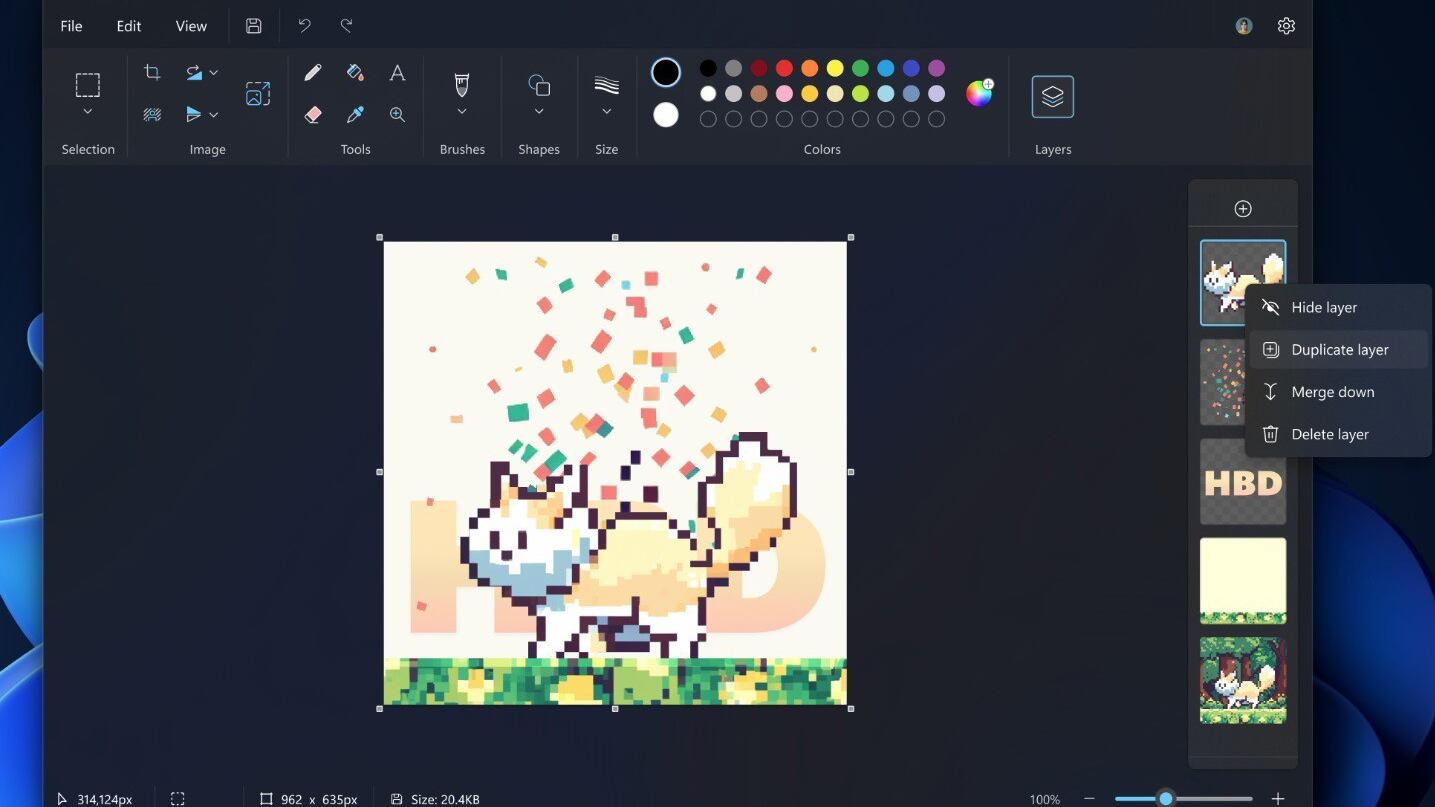
Task: Open the File menu
Action: point(71,26)
